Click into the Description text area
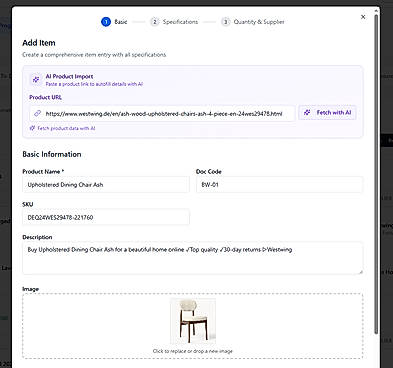The height and width of the screenshot is (368, 393). point(192,258)
